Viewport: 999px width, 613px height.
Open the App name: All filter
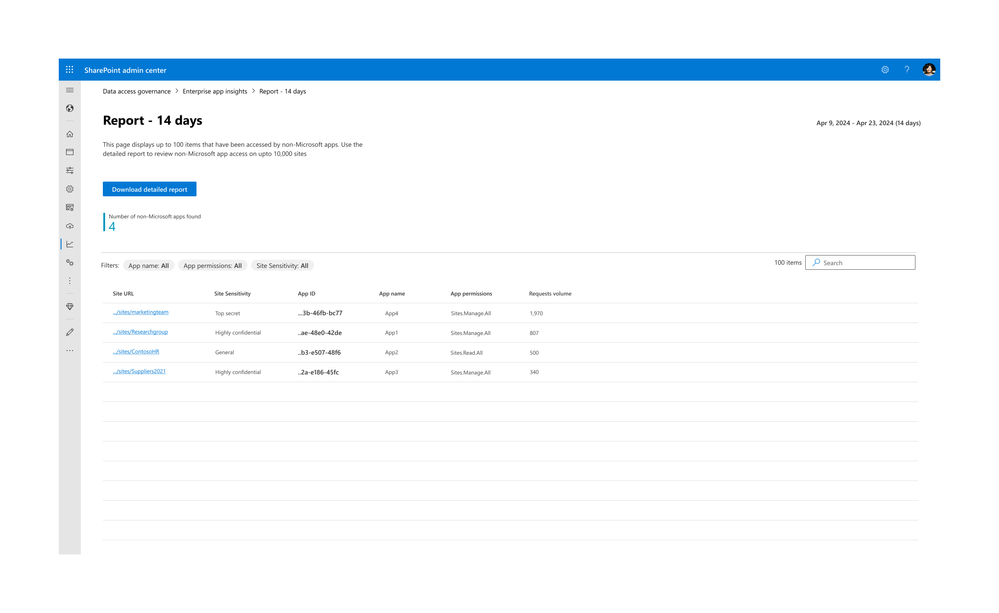pyautogui.click(x=148, y=266)
